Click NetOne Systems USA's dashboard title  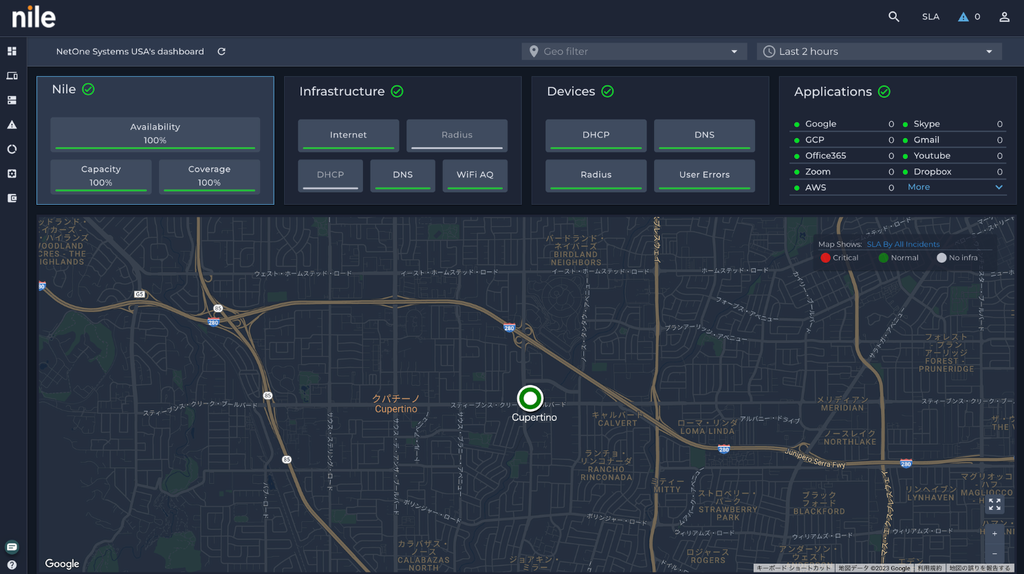point(130,52)
